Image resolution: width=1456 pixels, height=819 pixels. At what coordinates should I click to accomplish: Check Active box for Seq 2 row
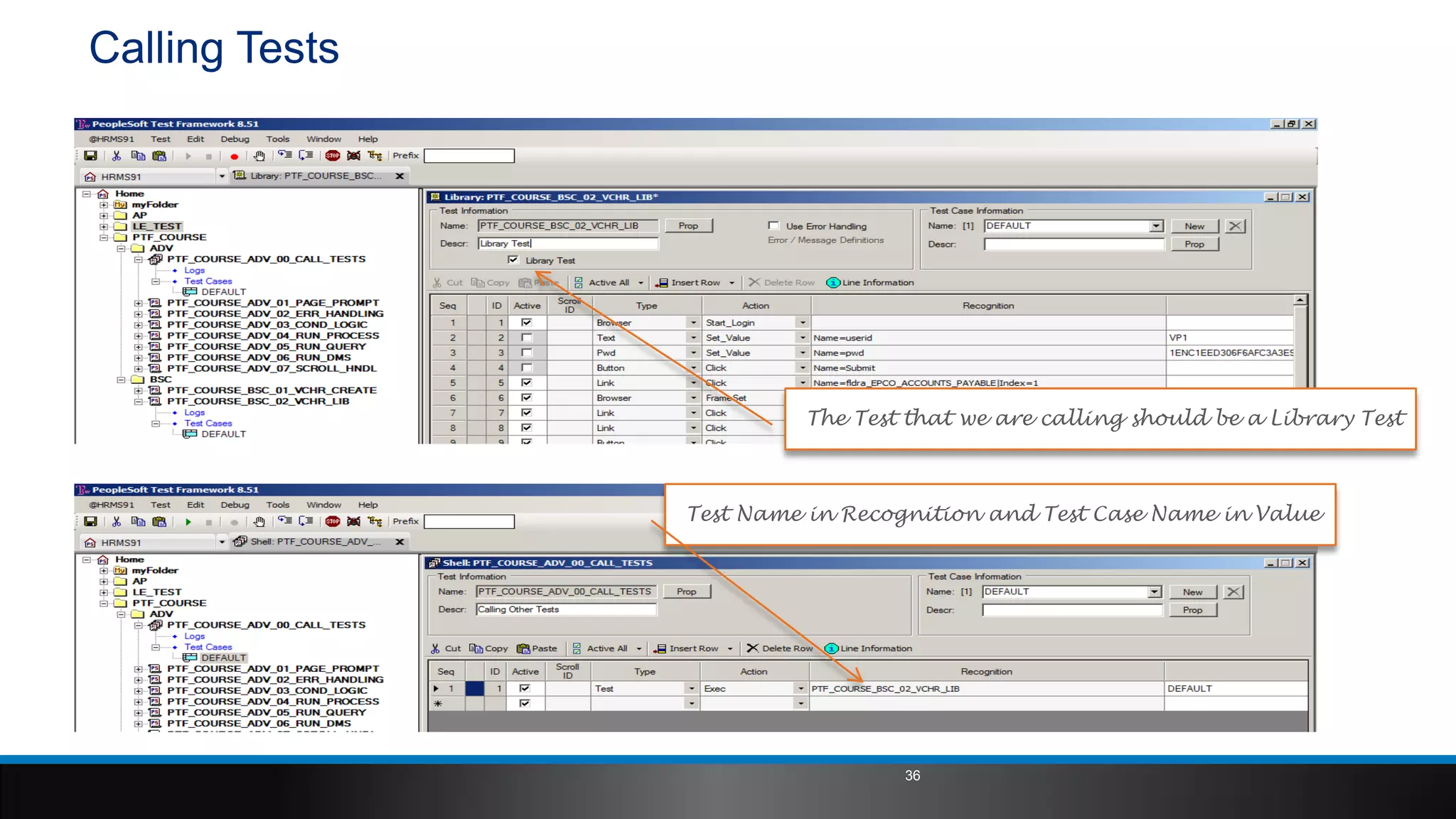[527, 338]
